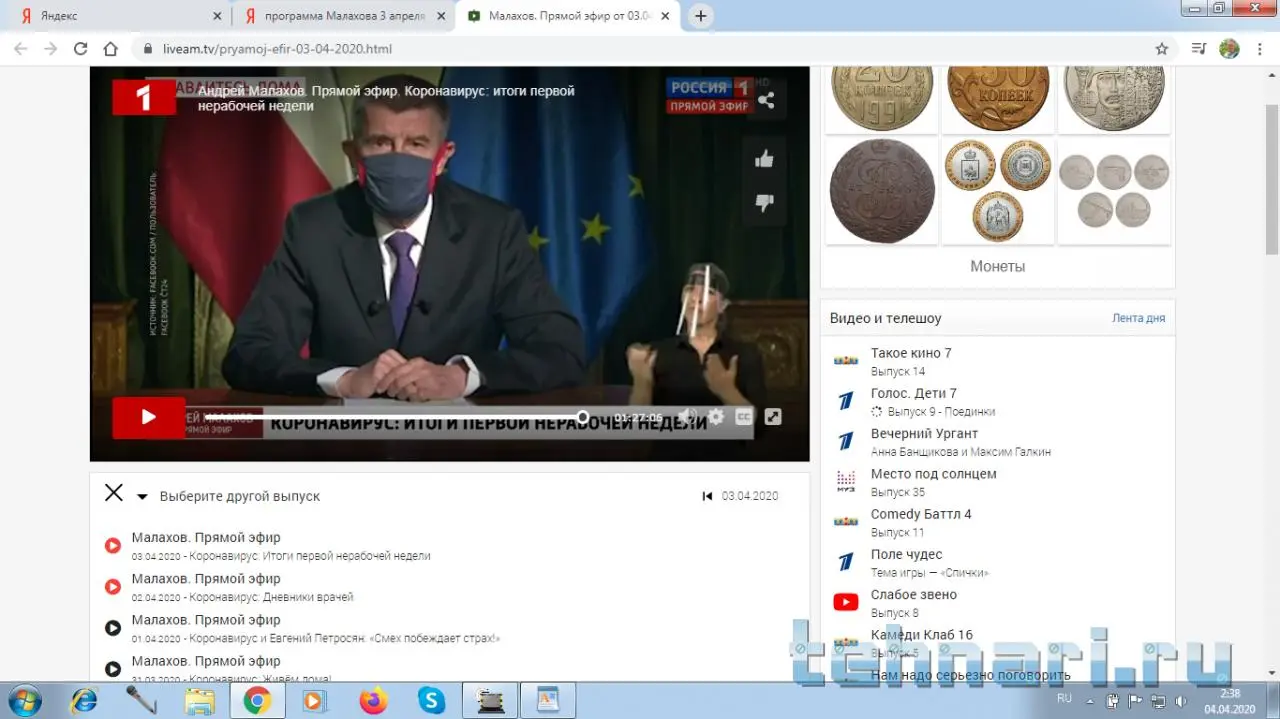Open the 'Монеты' ad caption
This screenshot has width=1280, height=719.
tap(997, 266)
